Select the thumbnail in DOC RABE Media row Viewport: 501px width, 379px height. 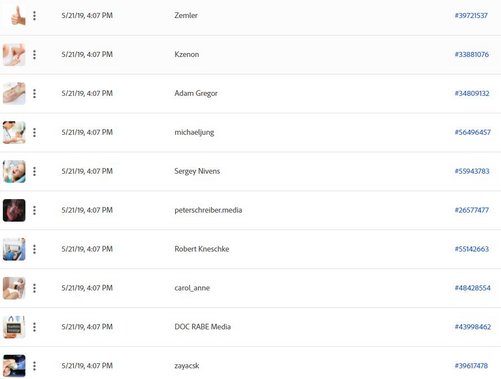(x=14, y=327)
